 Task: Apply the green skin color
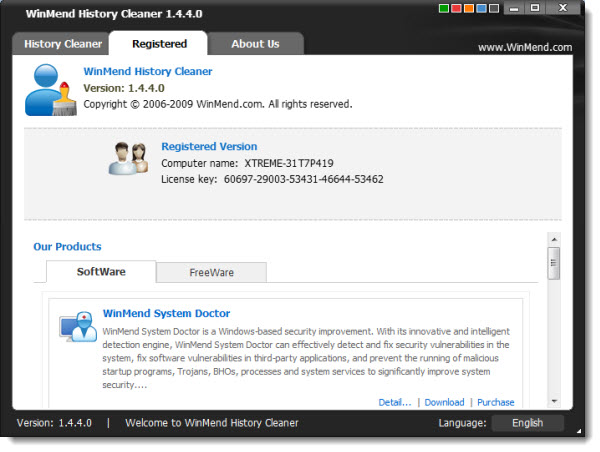(443, 10)
